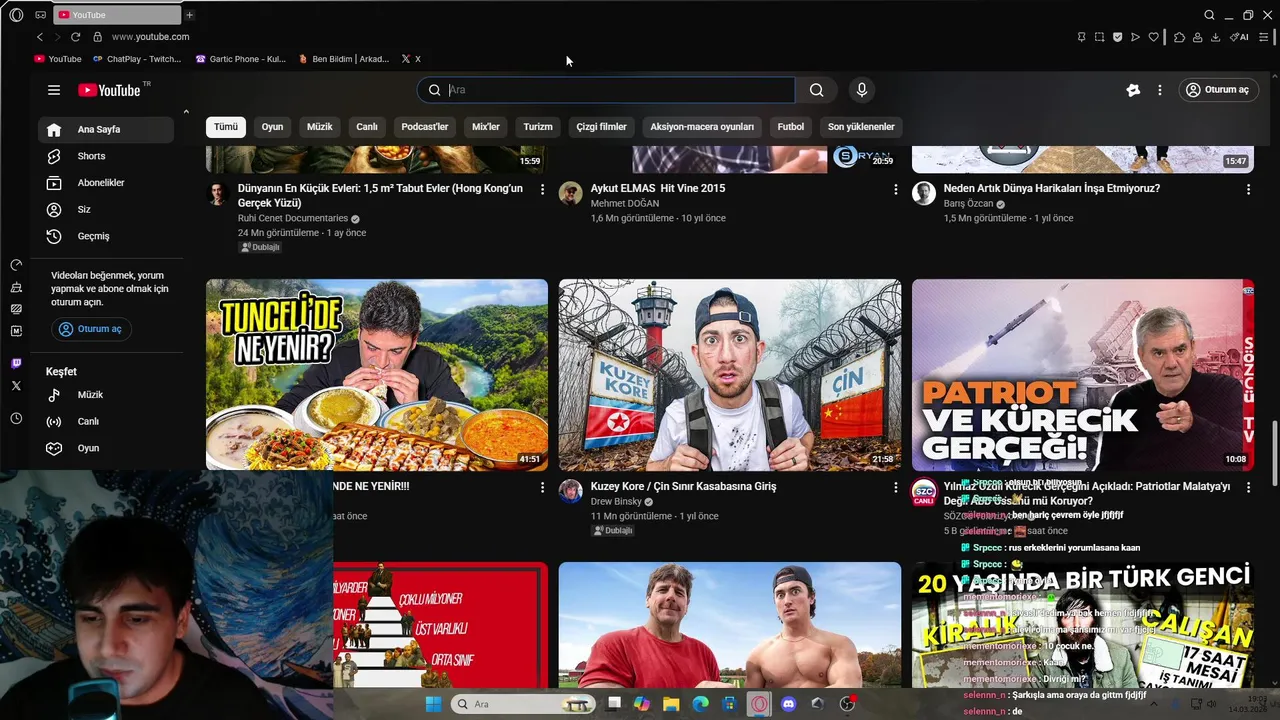
Task: Open Shorts in the sidebar
Action: point(106,156)
